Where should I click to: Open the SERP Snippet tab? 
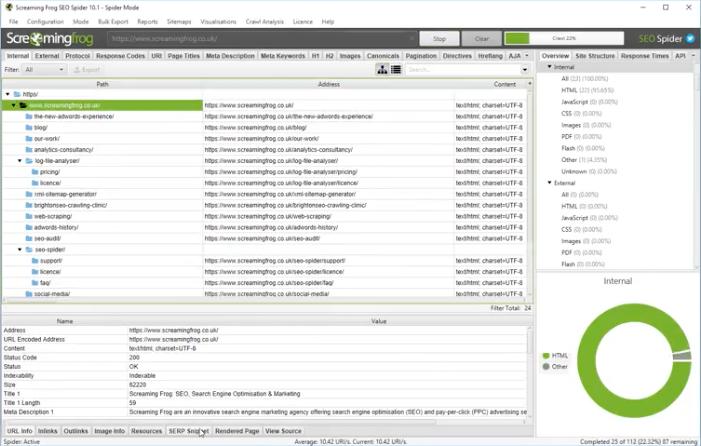(189, 431)
